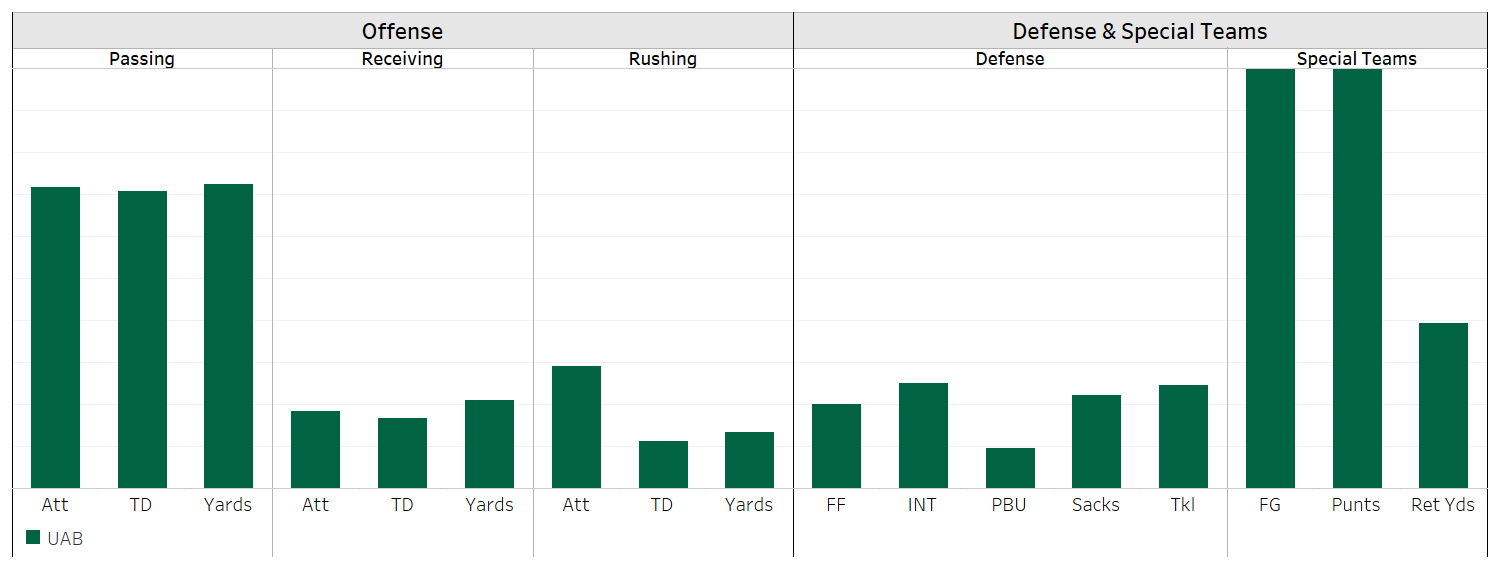This screenshot has width=1500, height=570.
Task: Select the Receiving column header
Action: tap(402, 59)
